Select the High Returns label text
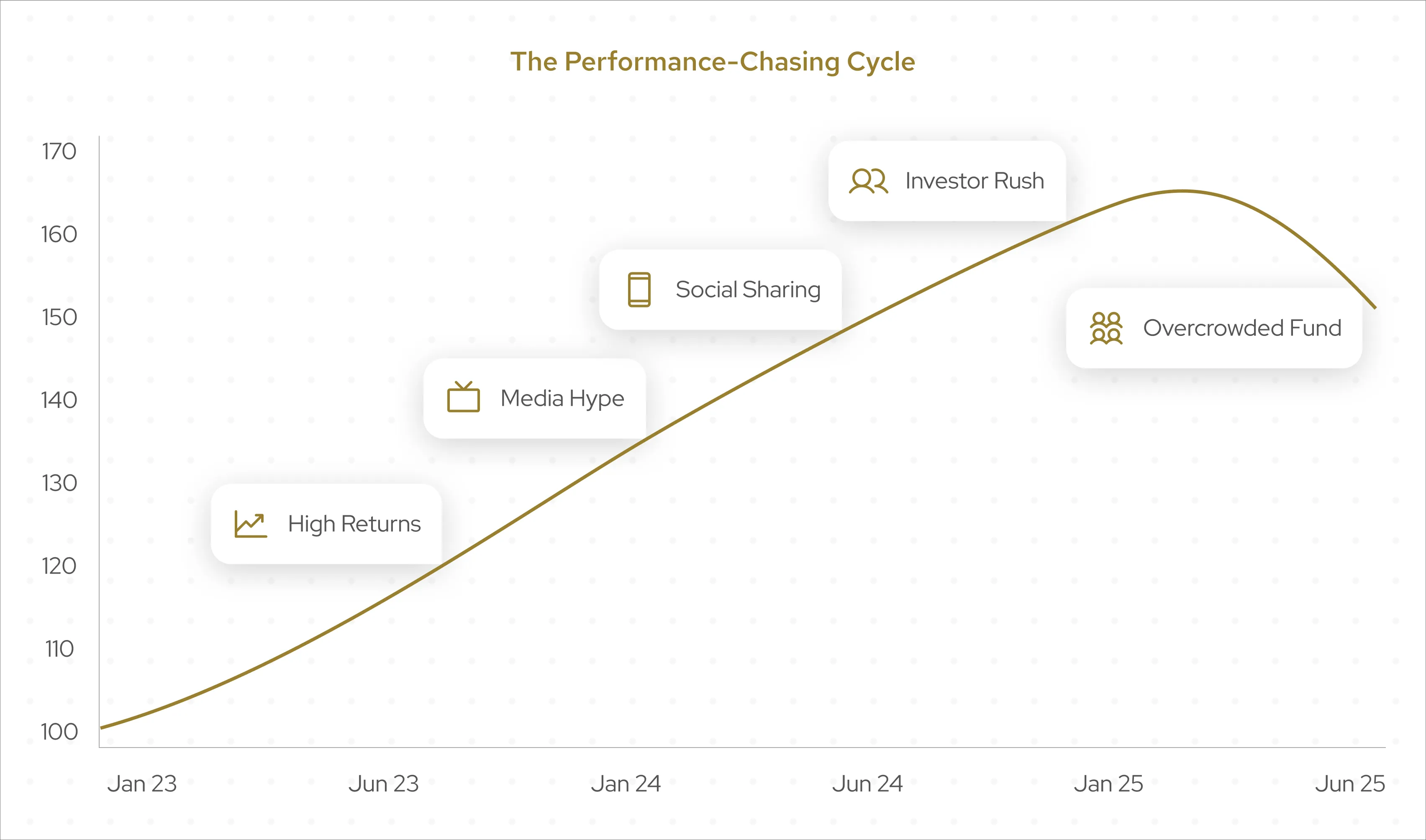 [x=354, y=524]
